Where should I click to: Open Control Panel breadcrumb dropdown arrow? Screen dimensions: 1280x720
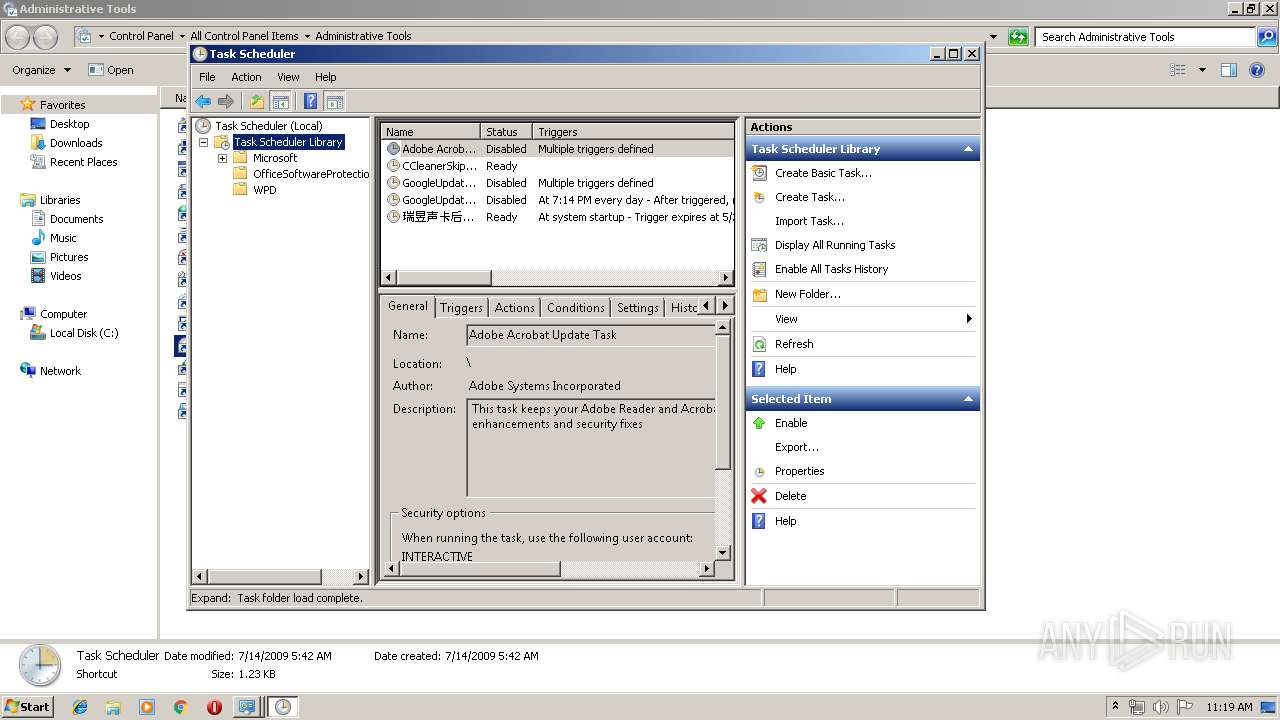pyautogui.click(x=182, y=36)
